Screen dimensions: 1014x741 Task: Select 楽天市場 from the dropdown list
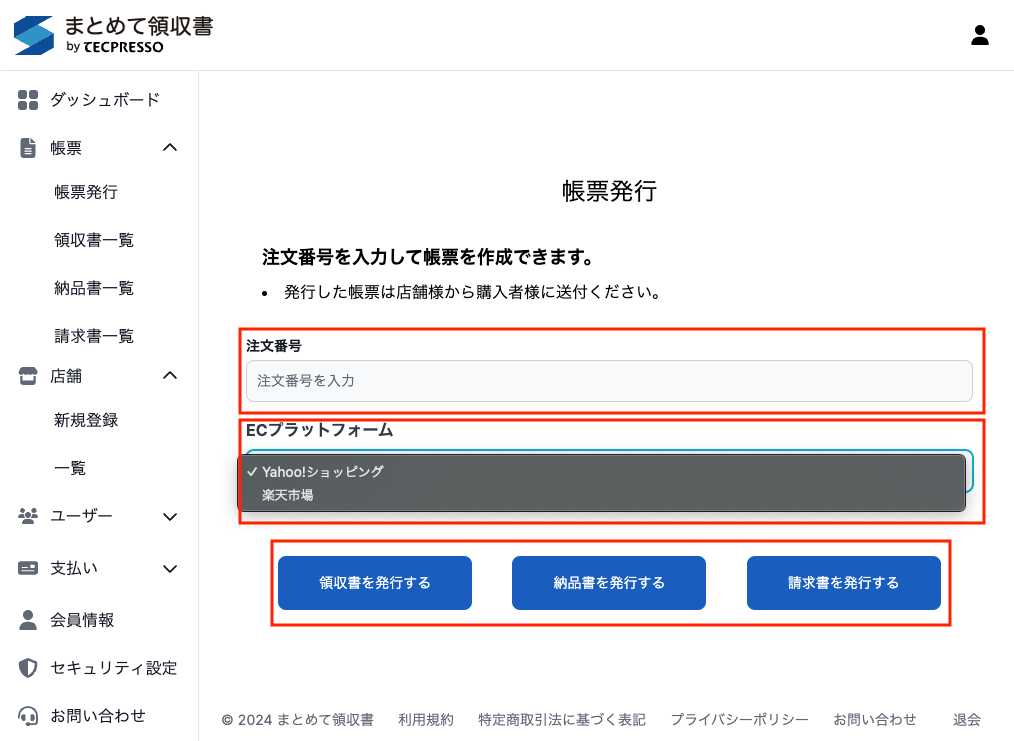[288, 495]
